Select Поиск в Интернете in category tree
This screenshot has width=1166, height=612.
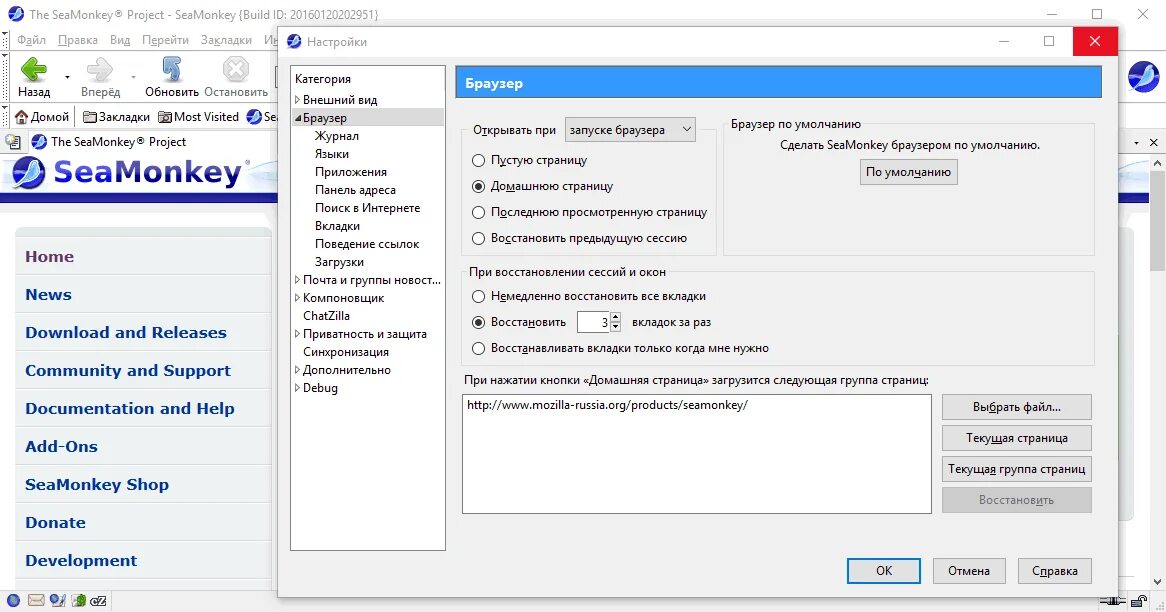pyautogui.click(x=367, y=207)
